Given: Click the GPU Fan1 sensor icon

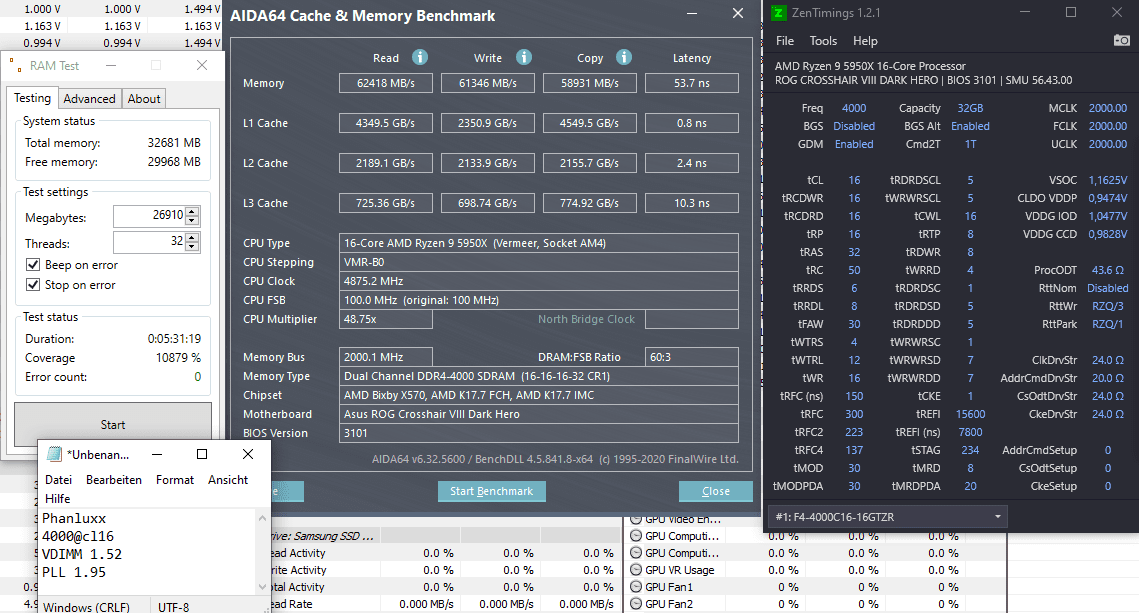Looking at the screenshot, I should [x=636, y=587].
